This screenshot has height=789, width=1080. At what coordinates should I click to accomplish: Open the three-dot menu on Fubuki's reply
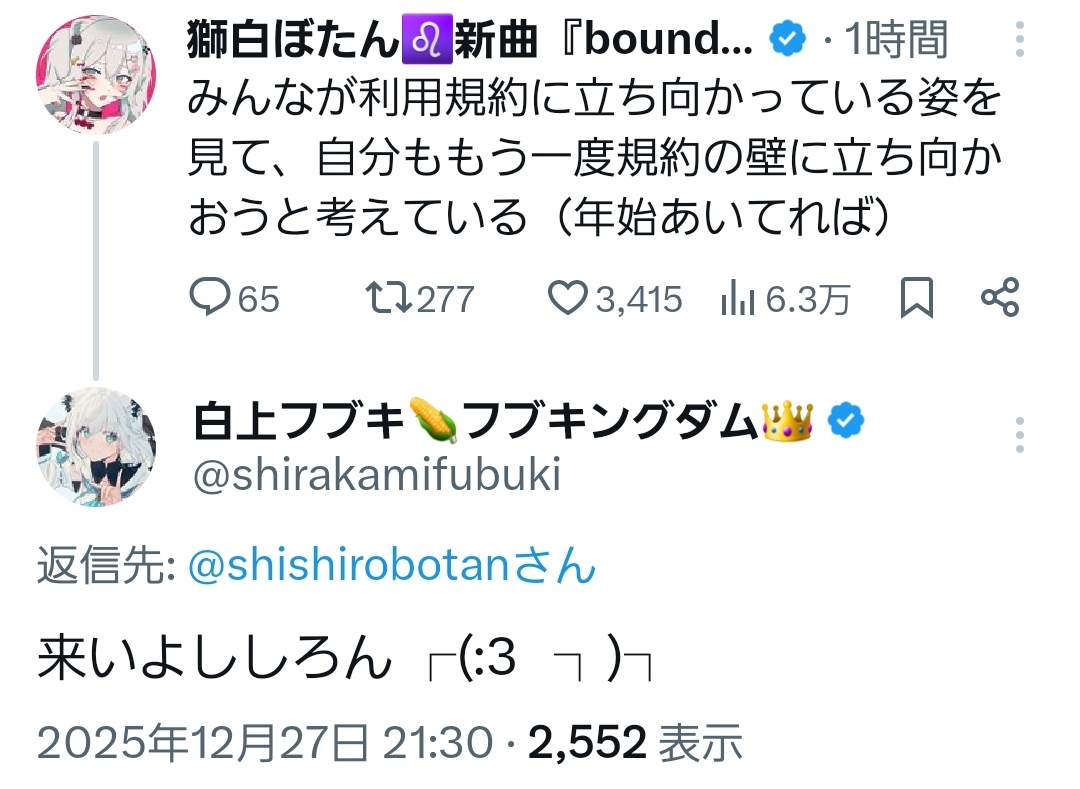pos(1020,435)
